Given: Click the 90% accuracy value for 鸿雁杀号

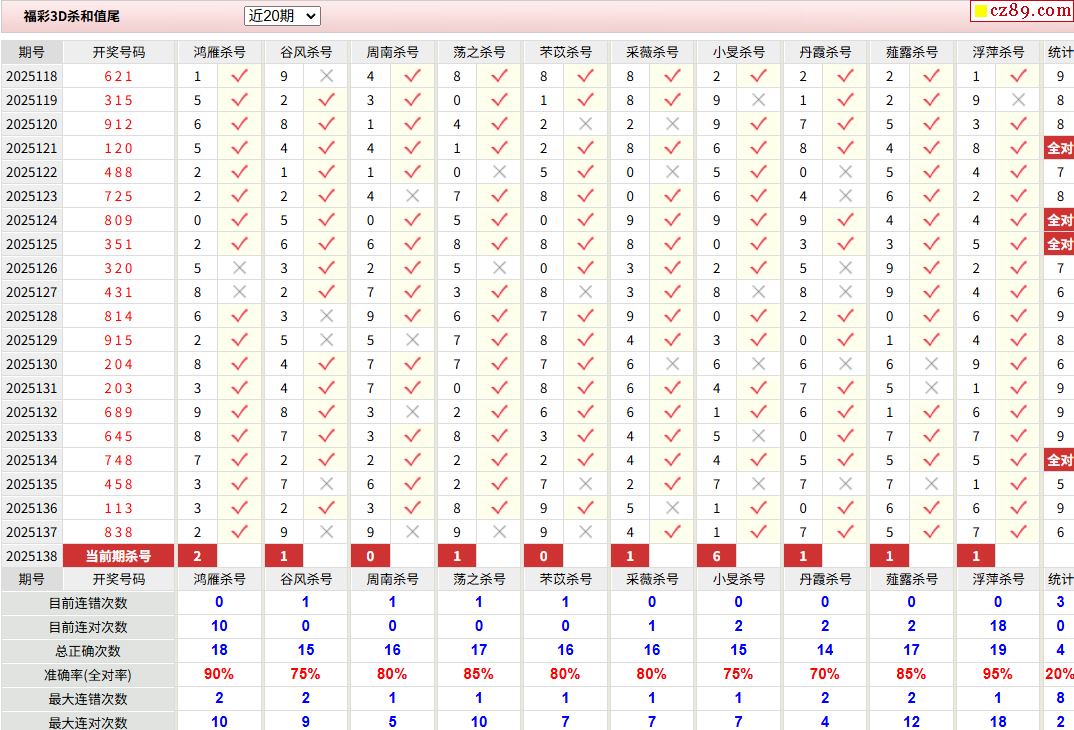Looking at the screenshot, I should click(x=218, y=674).
